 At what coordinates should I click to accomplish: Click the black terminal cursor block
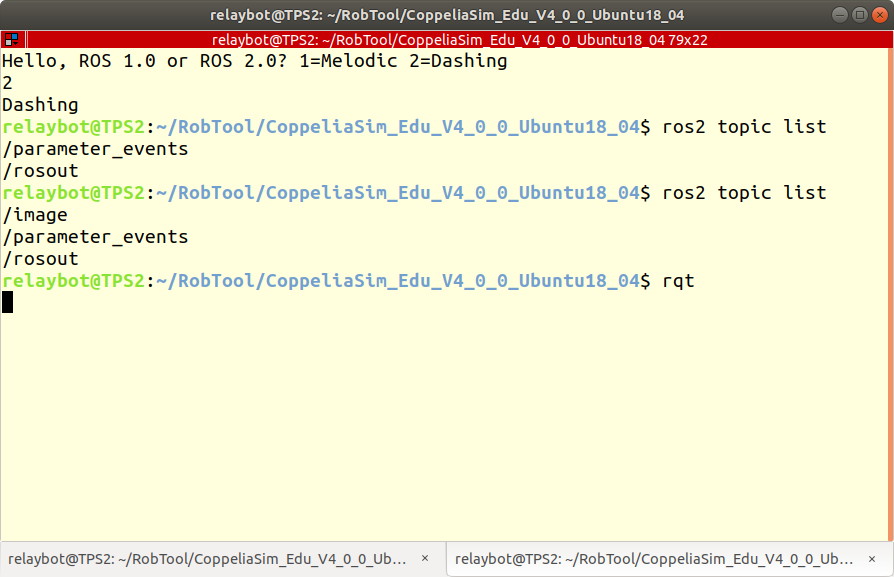click(7, 302)
